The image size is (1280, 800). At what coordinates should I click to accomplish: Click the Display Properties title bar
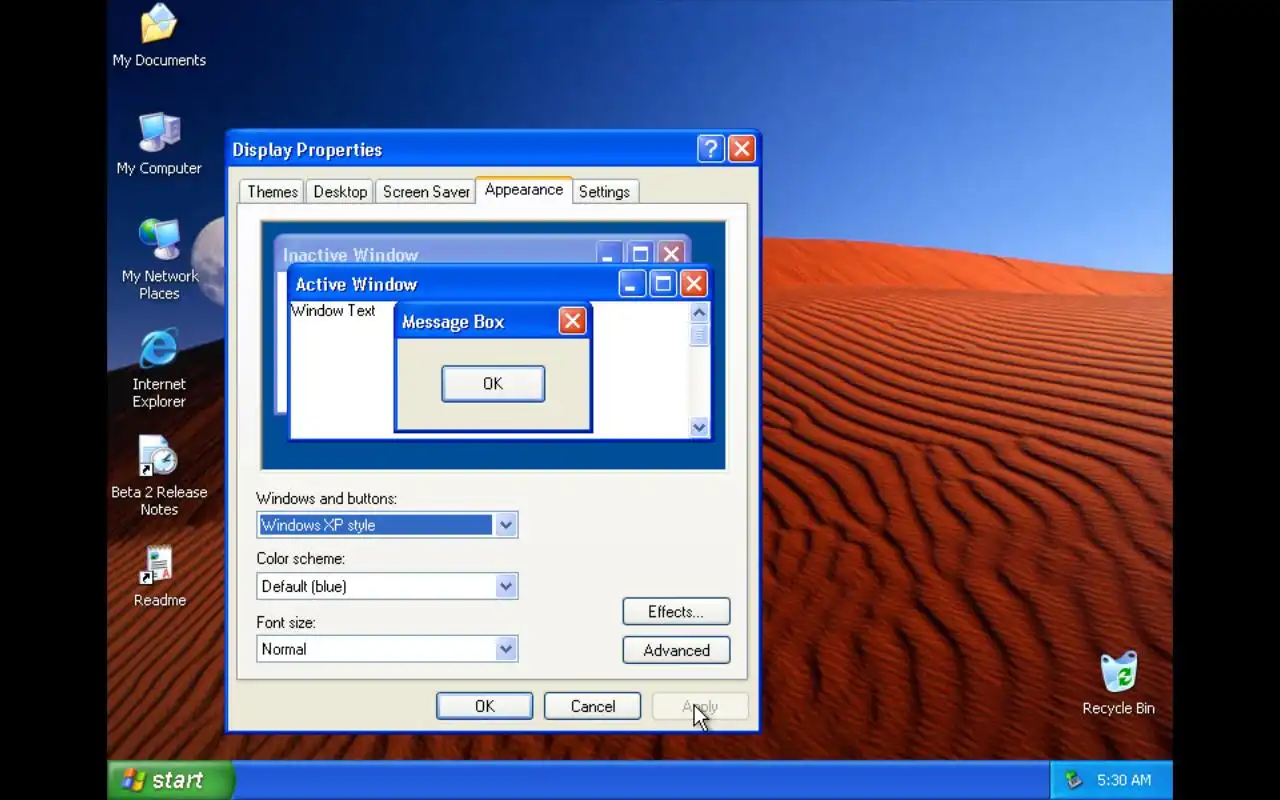[493, 149]
